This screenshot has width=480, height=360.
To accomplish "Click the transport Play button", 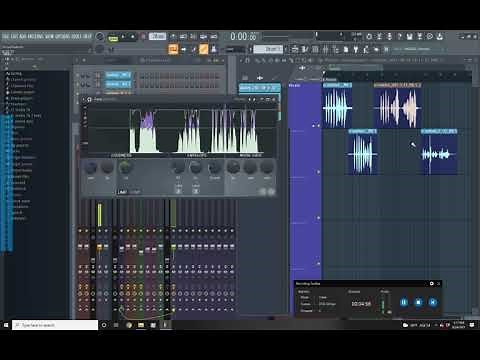I will point(123,36).
